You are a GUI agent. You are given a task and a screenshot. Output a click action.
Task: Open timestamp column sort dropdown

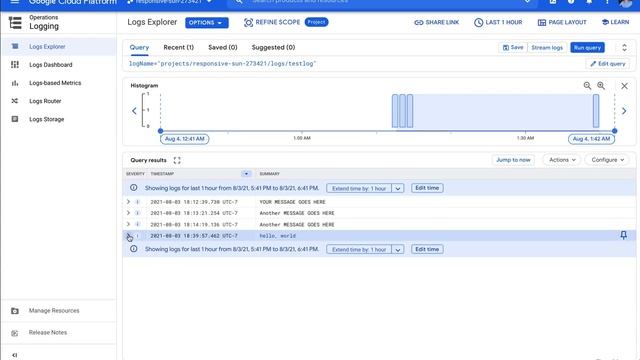tap(246, 173)
